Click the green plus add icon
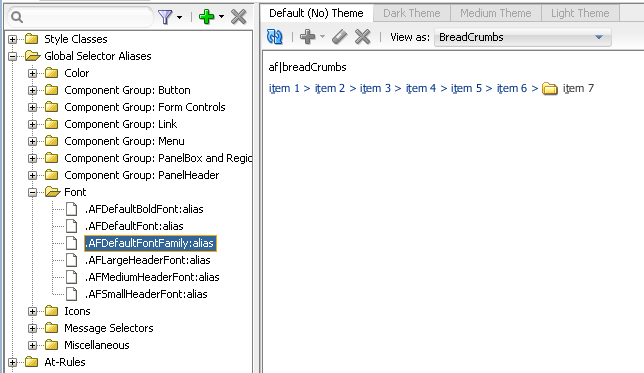 click(x=206, y=17)
